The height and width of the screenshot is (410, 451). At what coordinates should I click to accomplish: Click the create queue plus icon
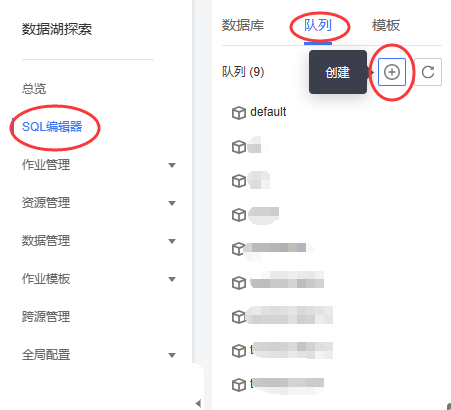[392, 72]
